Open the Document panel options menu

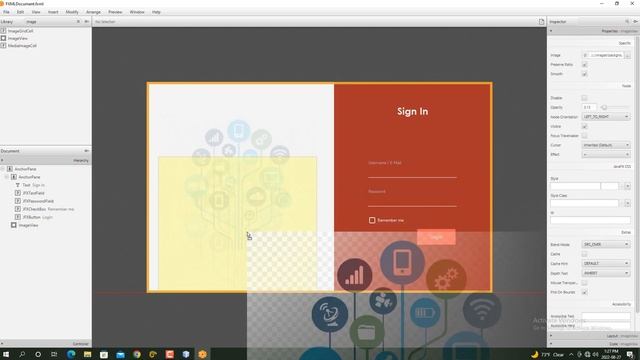pyautogui.click(x=87, y=151)
